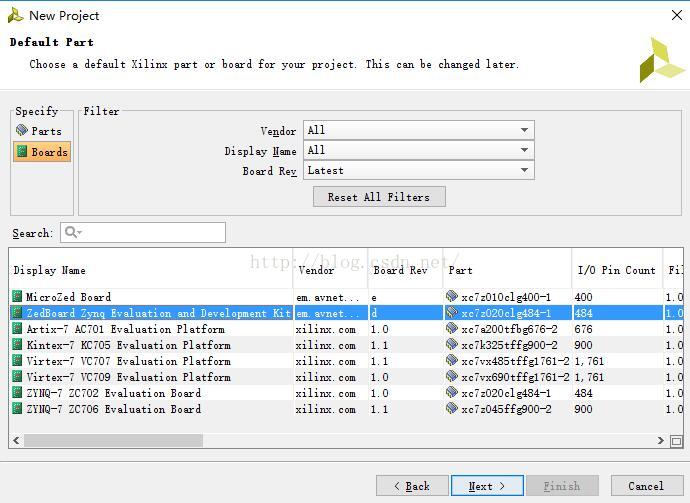
Task: Click the Parts chip icon
Action: tap(22, 130)
